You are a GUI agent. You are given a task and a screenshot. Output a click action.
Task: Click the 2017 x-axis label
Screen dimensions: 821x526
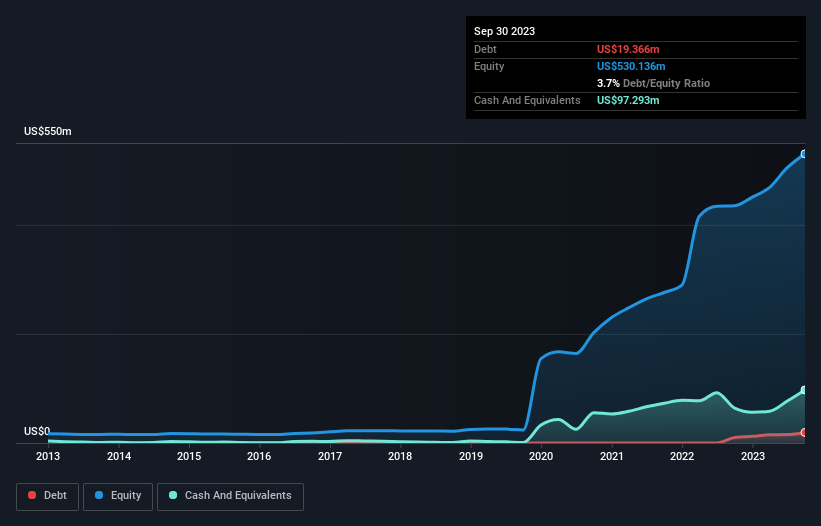(330, 456)
